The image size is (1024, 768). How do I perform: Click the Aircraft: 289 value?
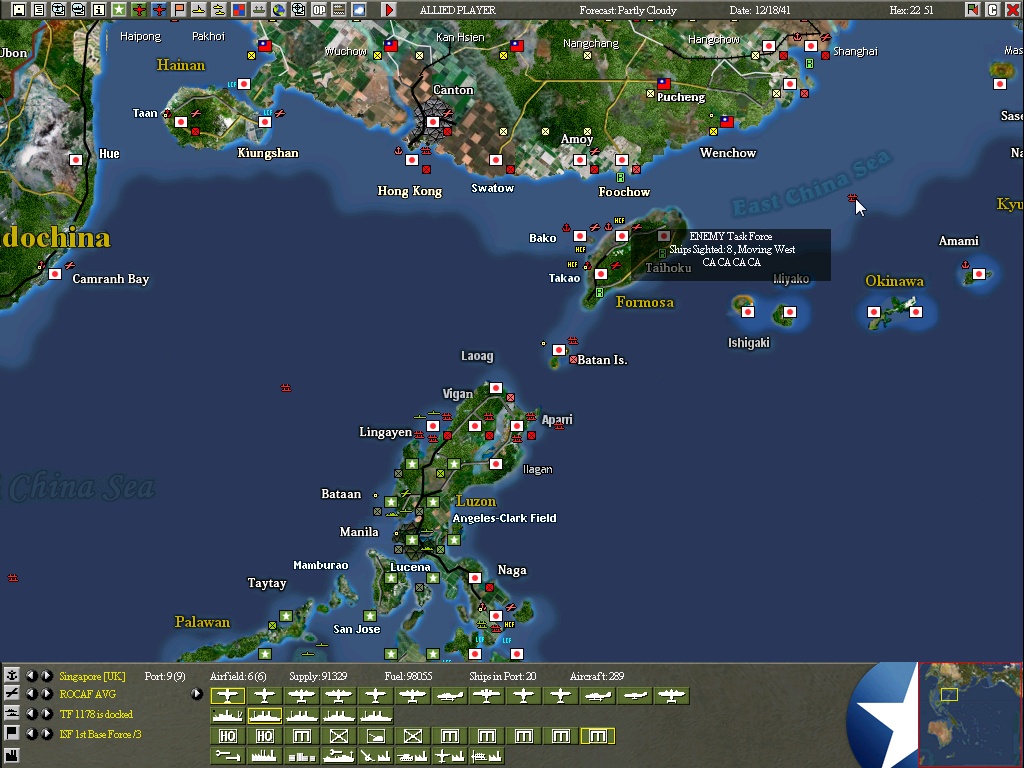tap(597, 676)
